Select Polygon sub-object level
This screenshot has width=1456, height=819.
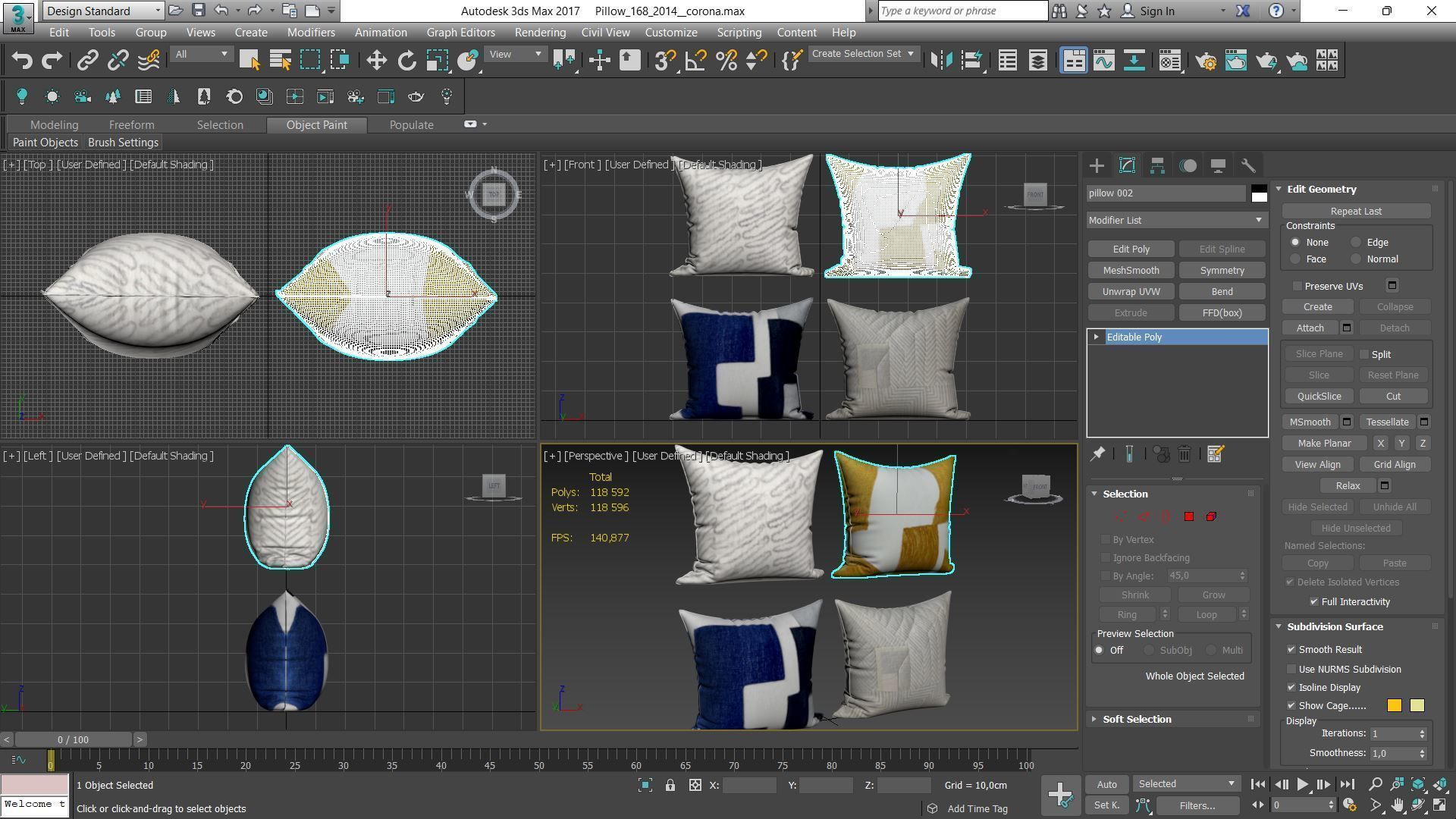coord(1188,516)
